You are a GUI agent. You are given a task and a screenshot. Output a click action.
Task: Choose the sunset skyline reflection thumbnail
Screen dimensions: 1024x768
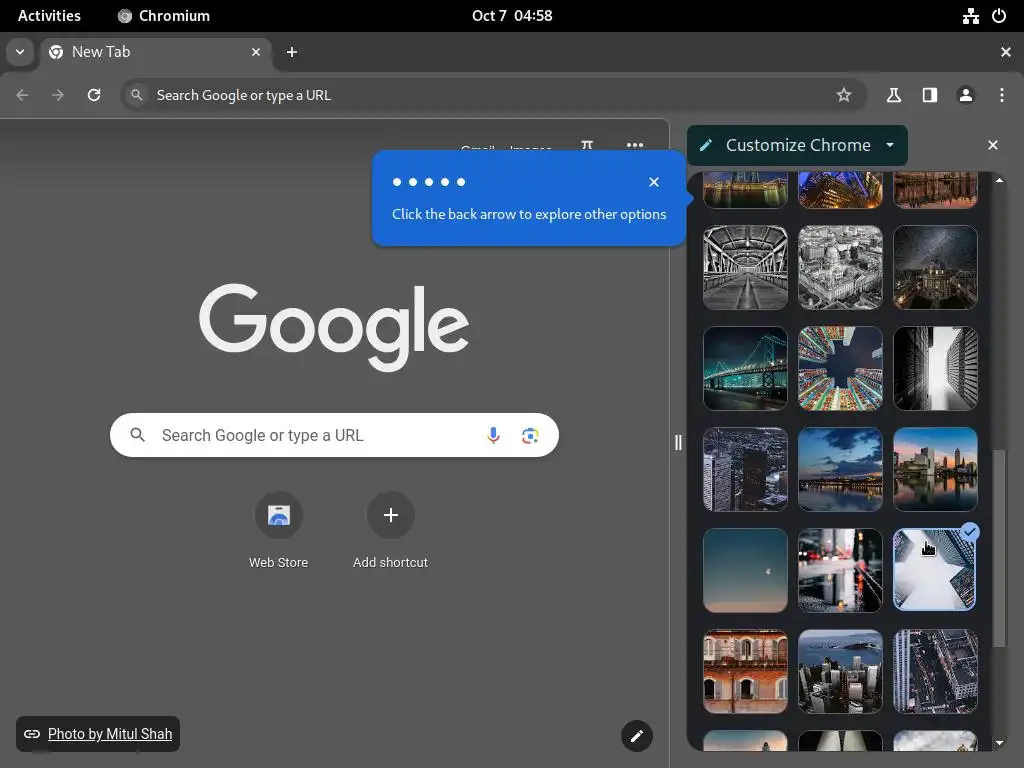click(935, 469)
